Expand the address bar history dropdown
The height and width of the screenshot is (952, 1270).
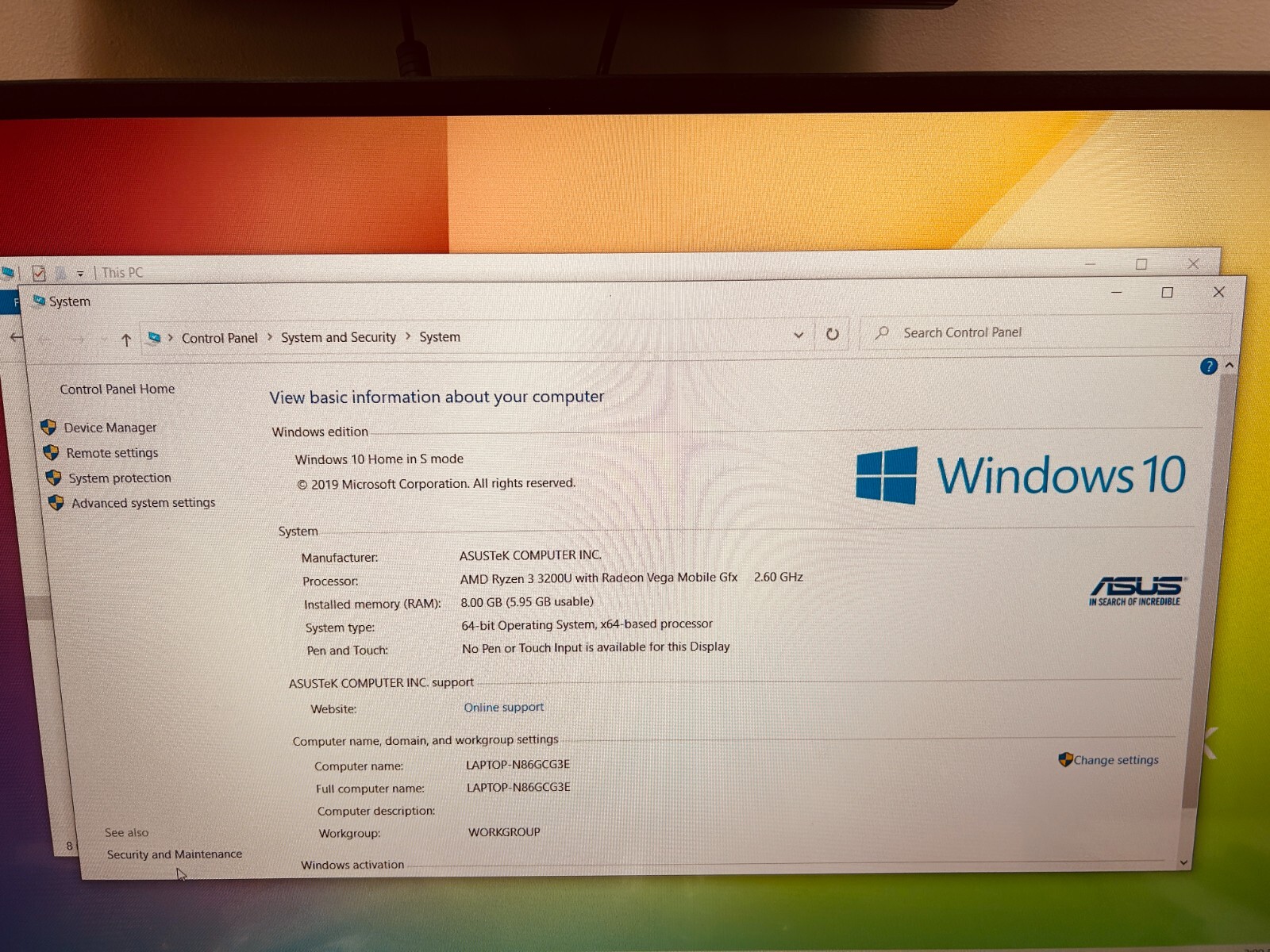799,335
